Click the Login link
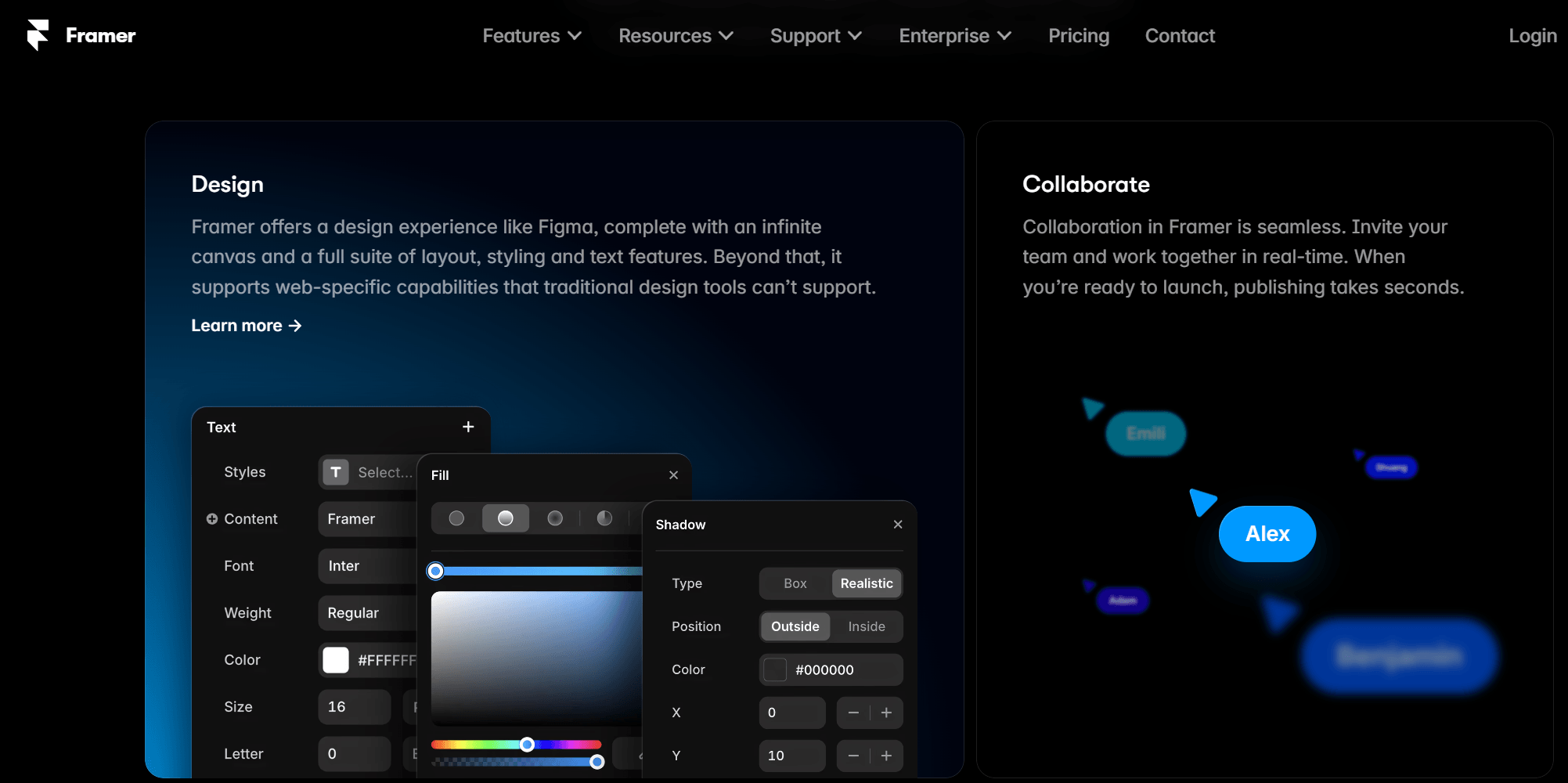Viewport: 1568px width, 783px height. (1533, 36)
